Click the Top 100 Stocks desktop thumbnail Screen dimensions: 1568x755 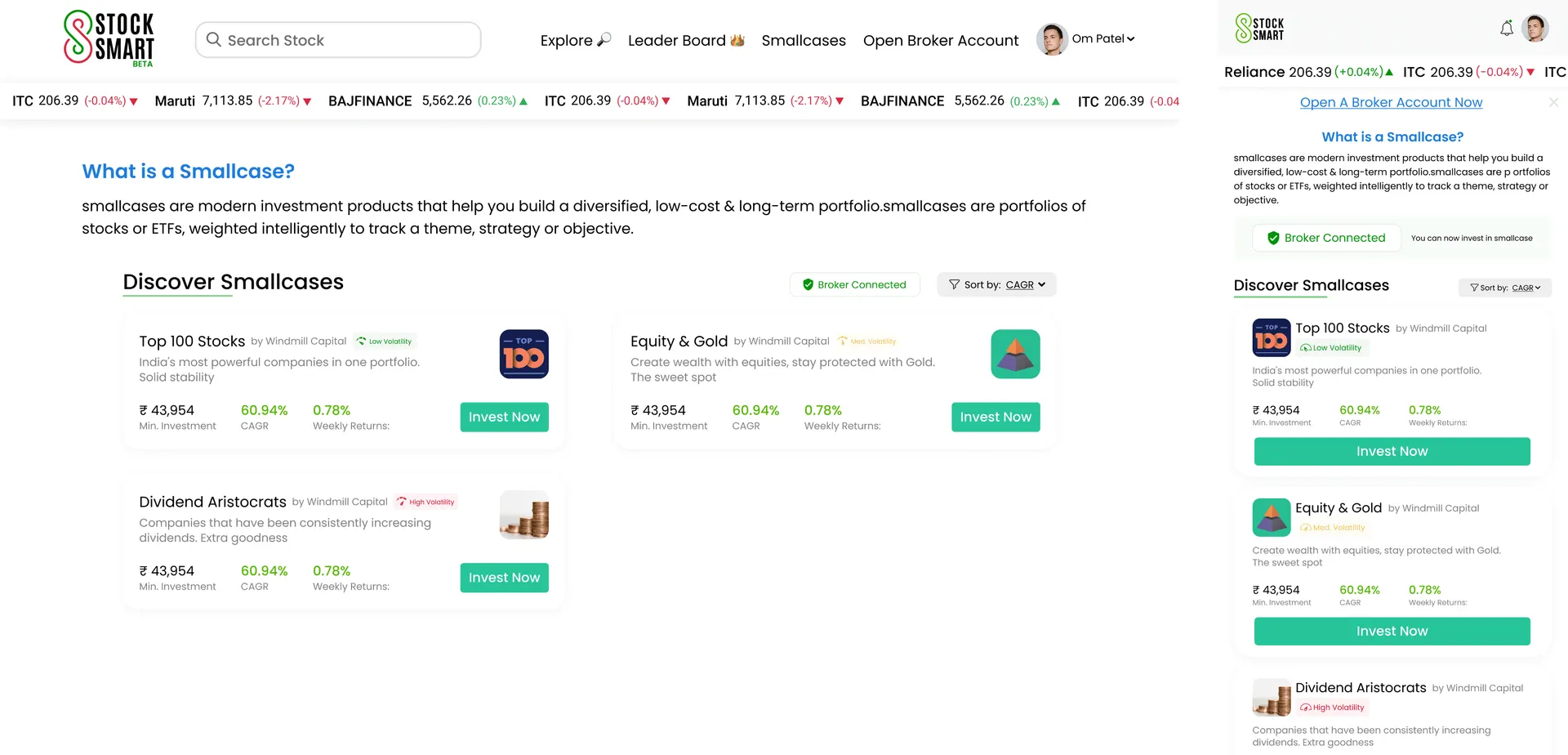523,354
